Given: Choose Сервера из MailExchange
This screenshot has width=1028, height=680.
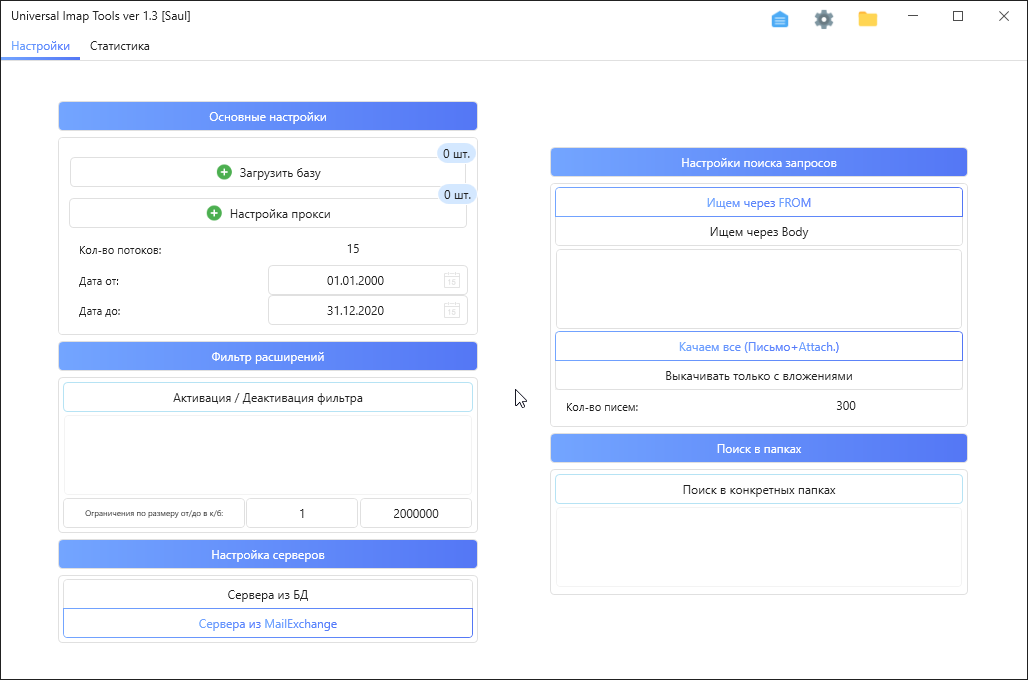Looking at the screenshot, I should tap(267, 624).
